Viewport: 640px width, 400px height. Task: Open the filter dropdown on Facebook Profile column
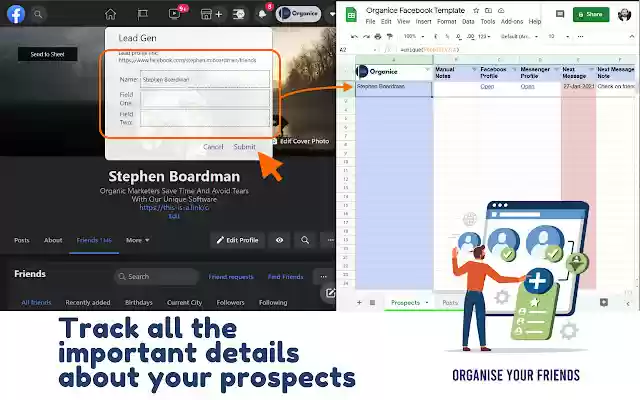514,69
